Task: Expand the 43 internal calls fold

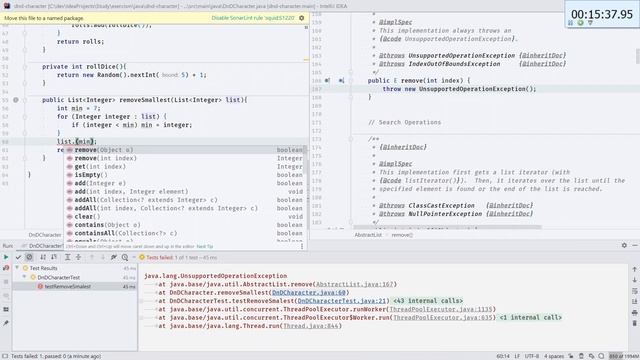Action: tap(428, 301)
